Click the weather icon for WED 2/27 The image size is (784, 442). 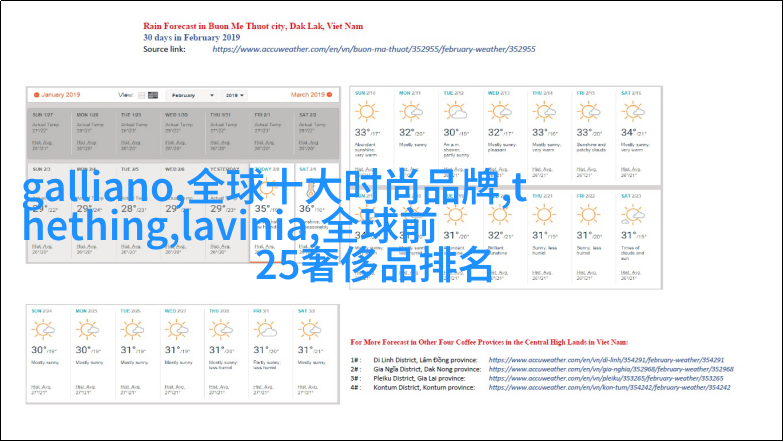(x=176, y=330)
